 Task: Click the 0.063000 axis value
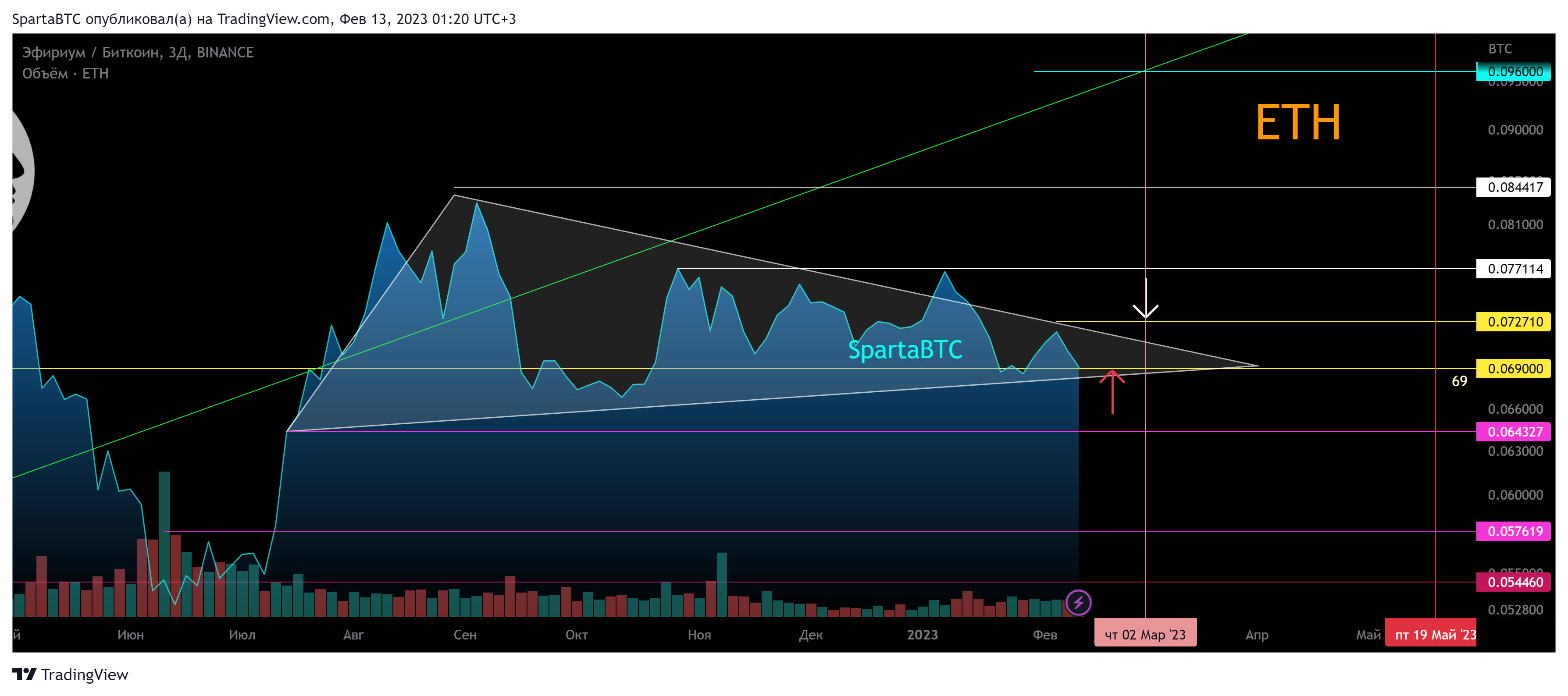(1515, 451)
